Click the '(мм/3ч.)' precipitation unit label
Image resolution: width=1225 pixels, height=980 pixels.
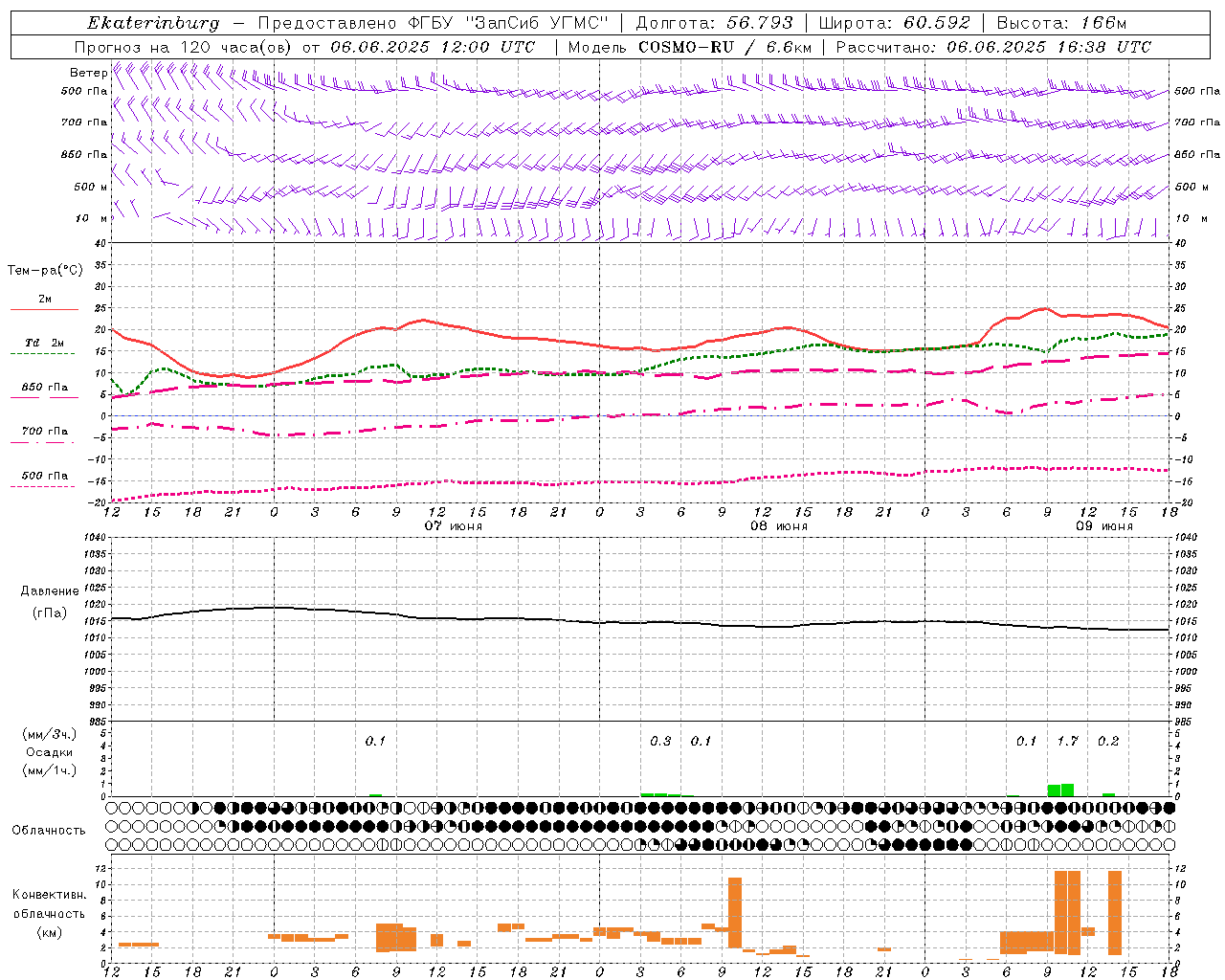pyautogui.click(x=50, y=734)
